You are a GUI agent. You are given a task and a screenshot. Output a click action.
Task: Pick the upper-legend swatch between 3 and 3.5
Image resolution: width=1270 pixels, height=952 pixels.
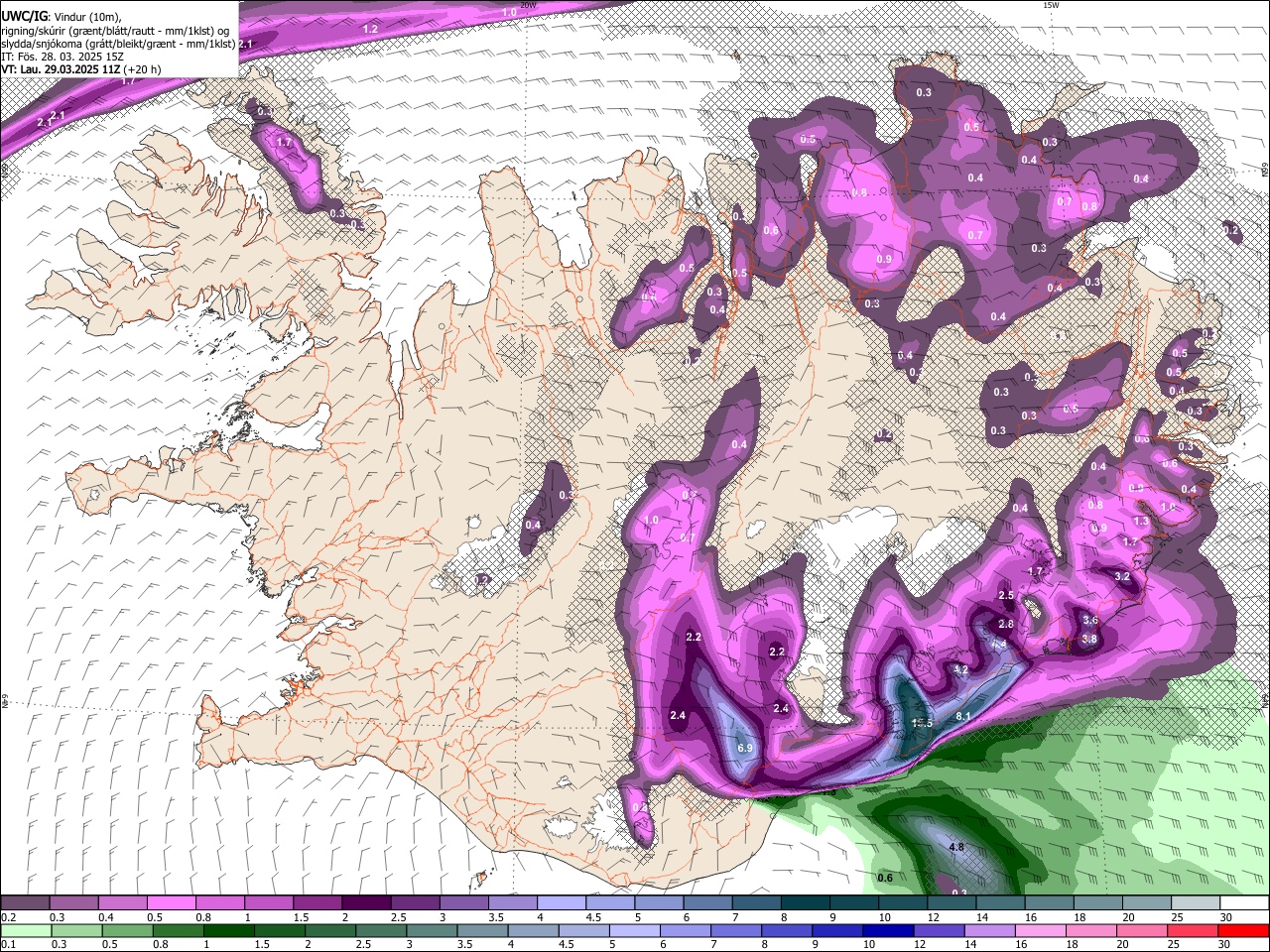[x=464, y=902]
